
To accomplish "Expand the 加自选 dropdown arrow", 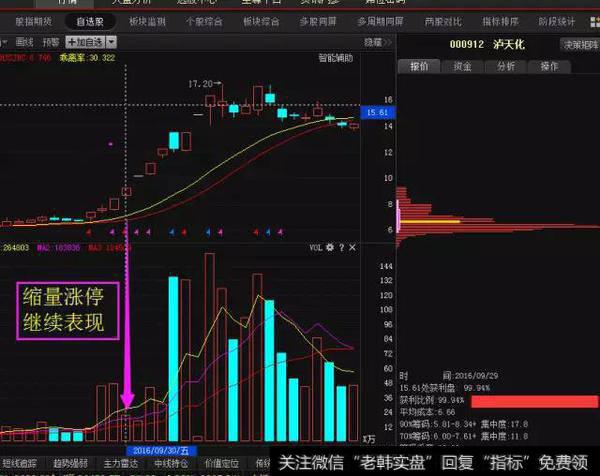I will pyautogui.click(x=111, y=42).
